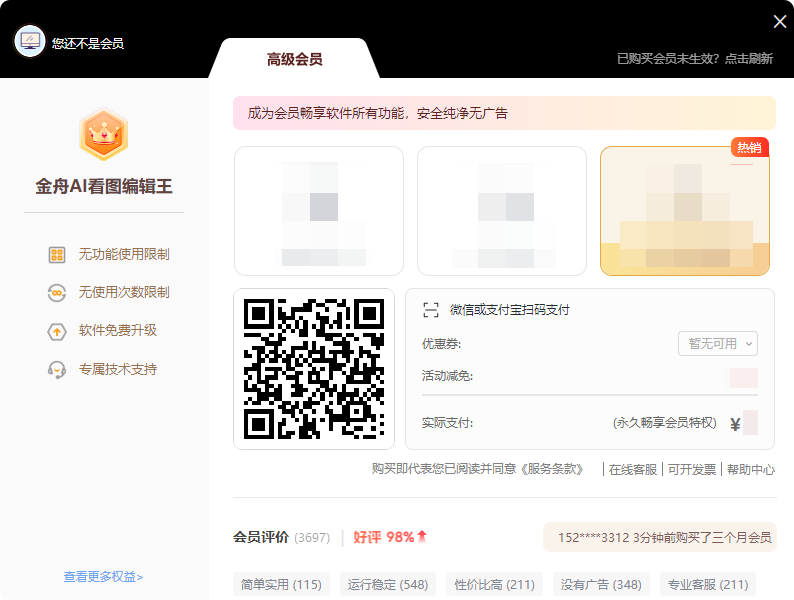Click the 永久畅享会员特权 note
This screenshot has height=600, width=794.
(x=665, y=423)
